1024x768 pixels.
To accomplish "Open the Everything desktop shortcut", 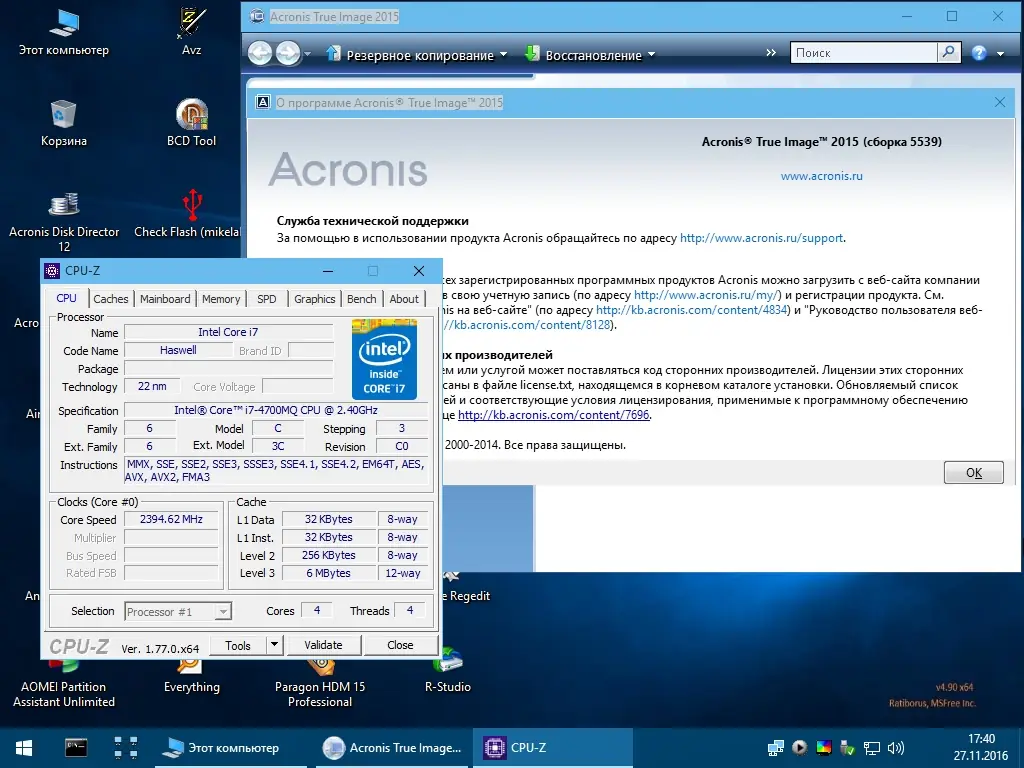I will click(191, 676).
